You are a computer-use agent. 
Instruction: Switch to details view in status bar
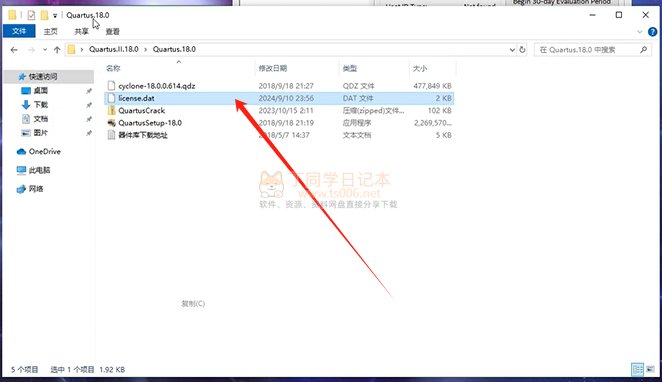pos(638,369)
